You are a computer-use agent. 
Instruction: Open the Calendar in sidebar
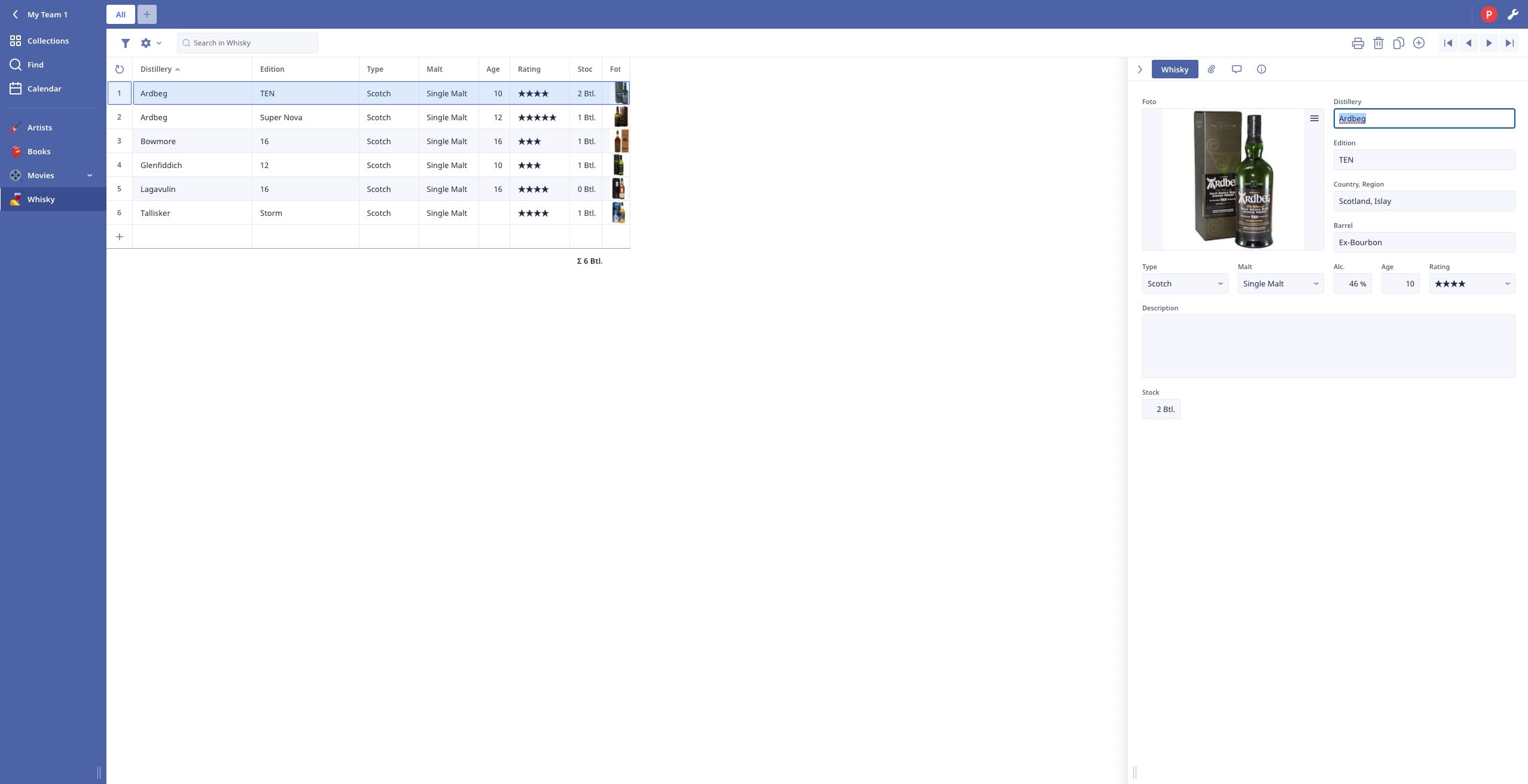coord(44,89)
